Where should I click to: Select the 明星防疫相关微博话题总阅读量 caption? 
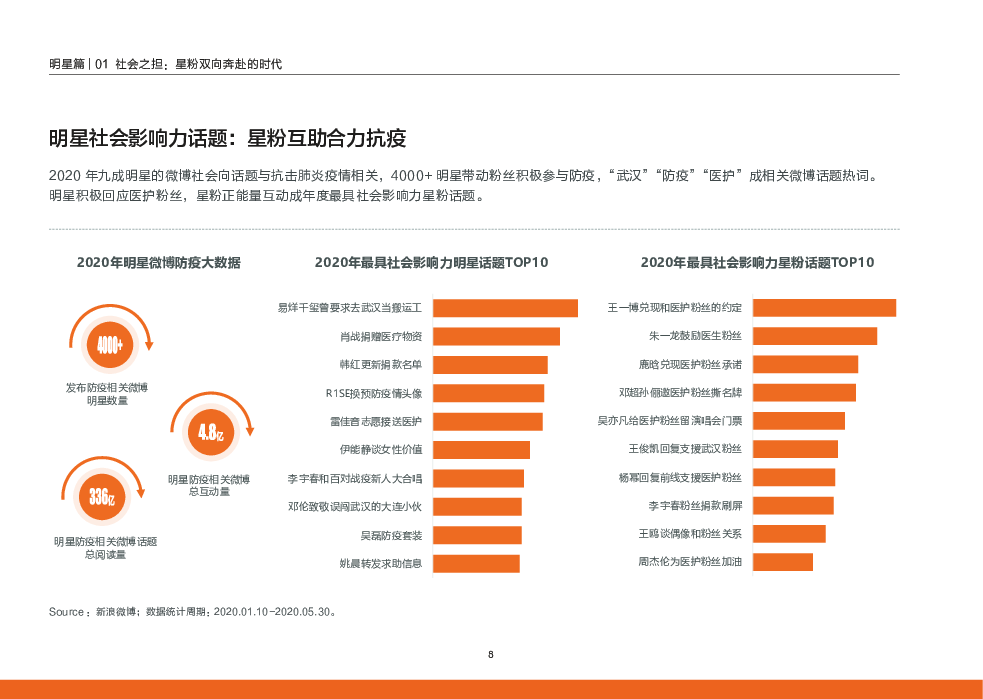click(105, 548)
